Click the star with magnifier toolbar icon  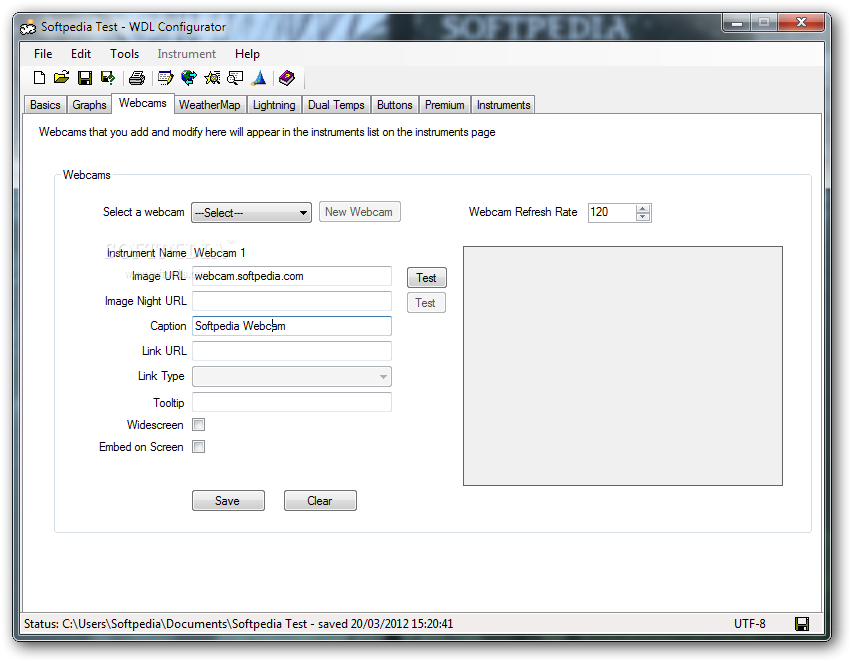tap(212, 78)
